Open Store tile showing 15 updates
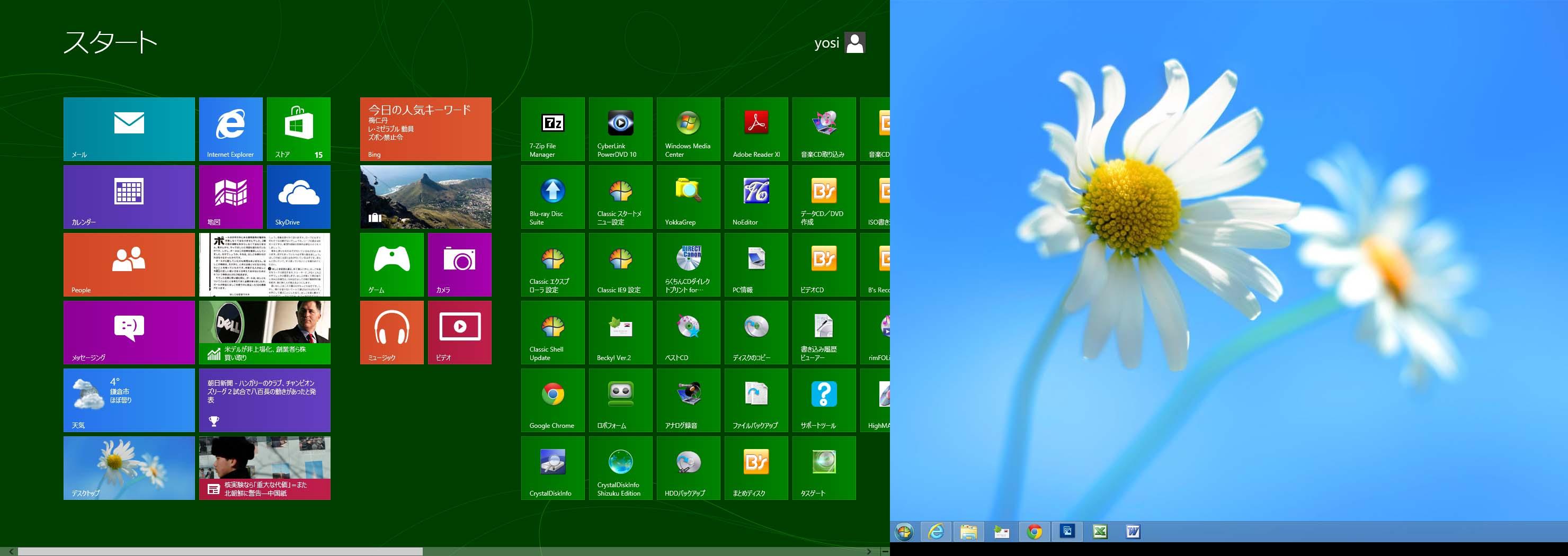1568x556 pixels. pos(298,129)
